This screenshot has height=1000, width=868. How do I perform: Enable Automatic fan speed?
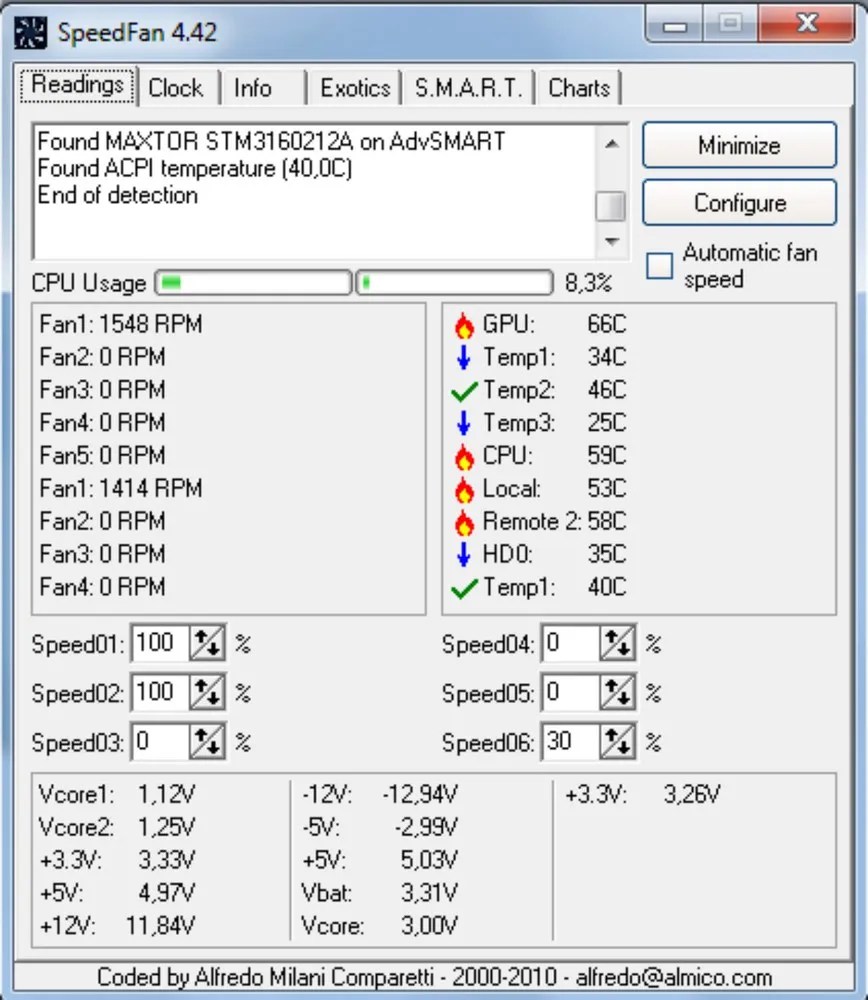pos(658,265)
